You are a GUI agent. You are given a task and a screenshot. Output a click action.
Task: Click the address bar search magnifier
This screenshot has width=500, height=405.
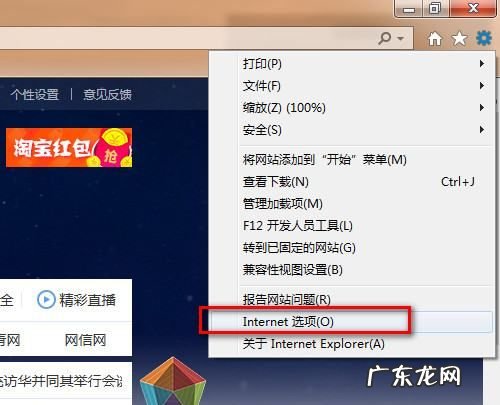click(385, 38)
